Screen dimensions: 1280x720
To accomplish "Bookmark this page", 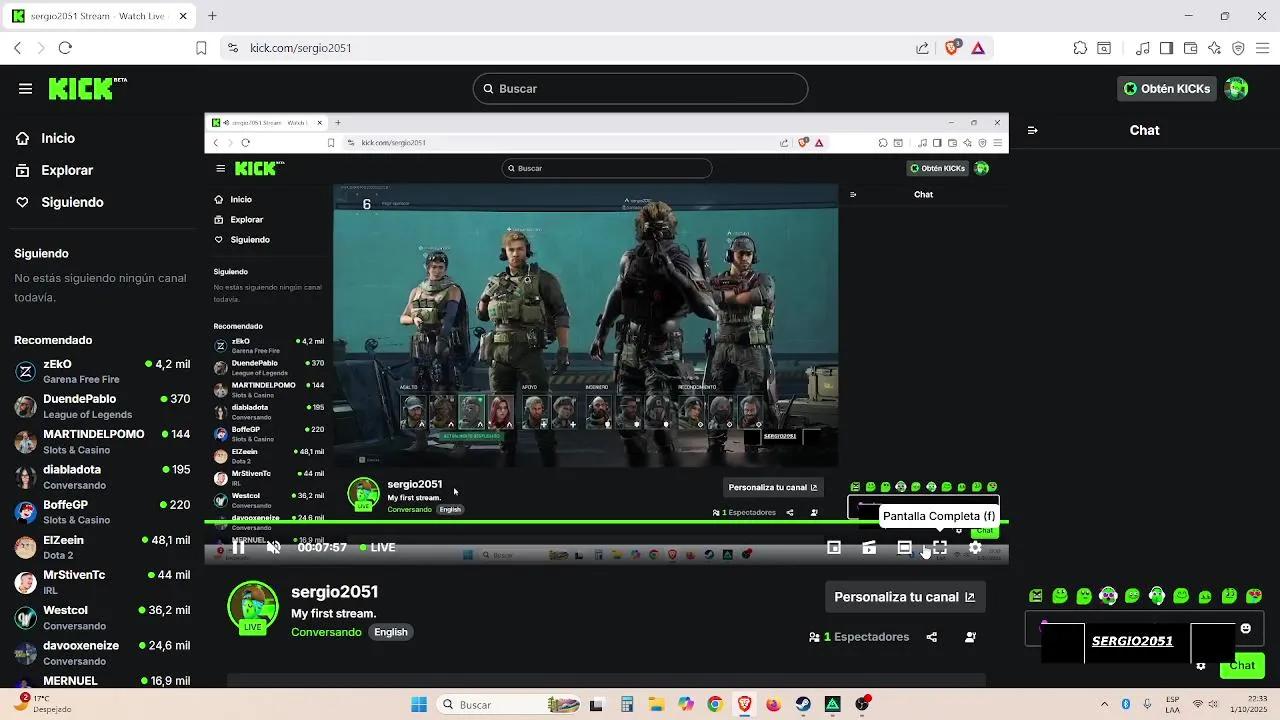I will [x=201, y=48].
